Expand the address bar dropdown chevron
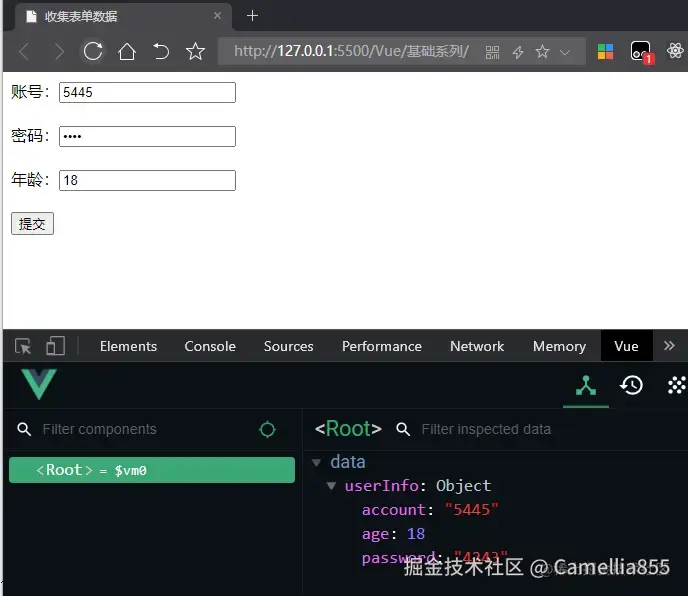The image size is (688, 596). 565,53
